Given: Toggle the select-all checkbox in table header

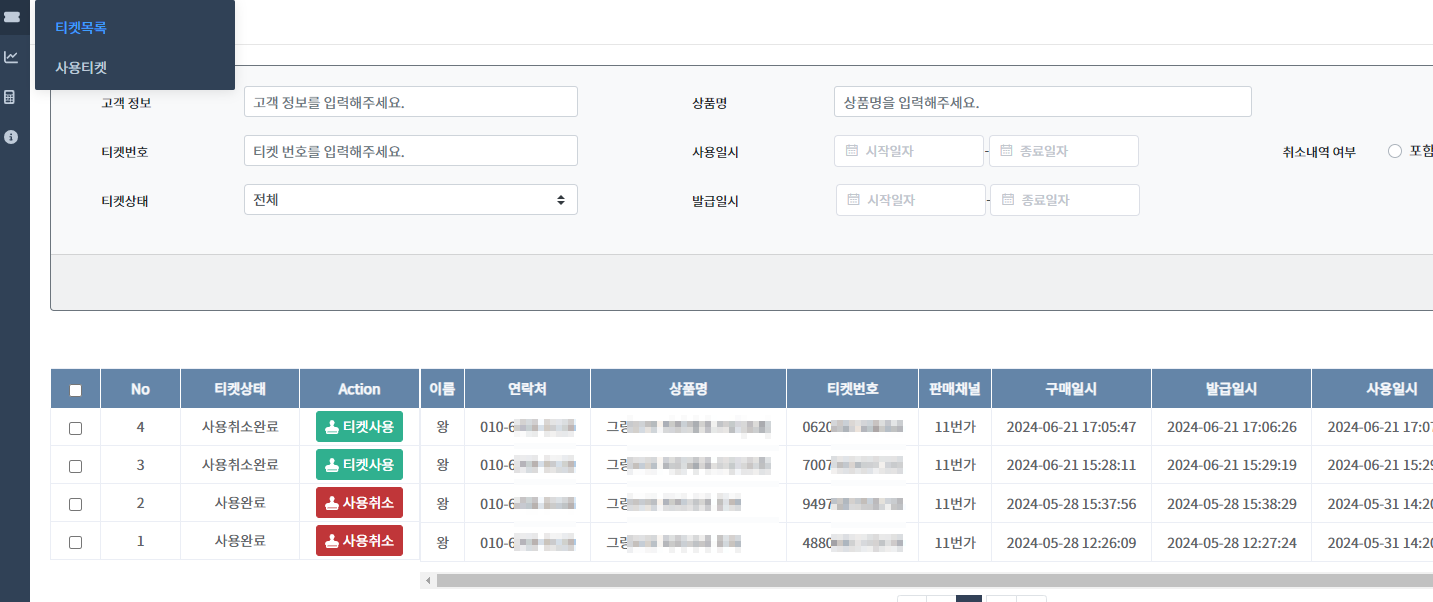Looking at the screenshot, I should [x=76, y=390].
